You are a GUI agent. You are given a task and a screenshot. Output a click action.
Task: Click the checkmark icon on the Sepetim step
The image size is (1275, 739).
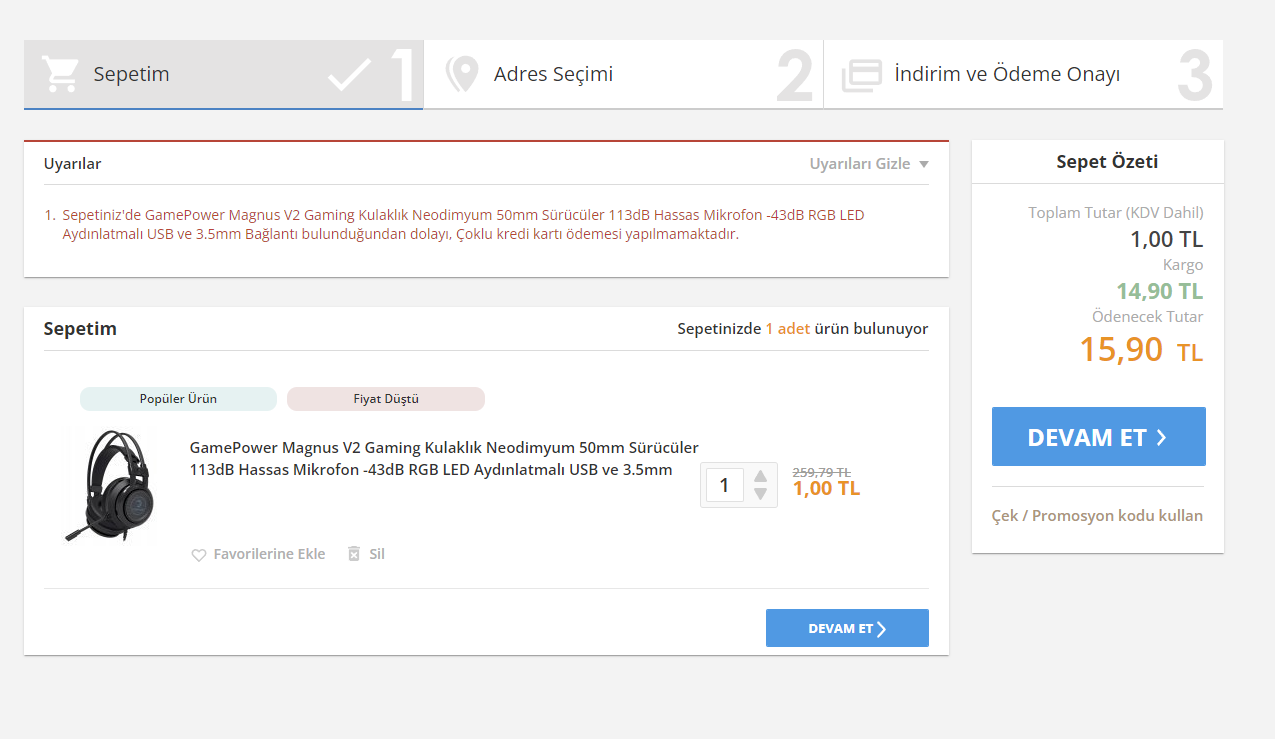coord(349,75)
